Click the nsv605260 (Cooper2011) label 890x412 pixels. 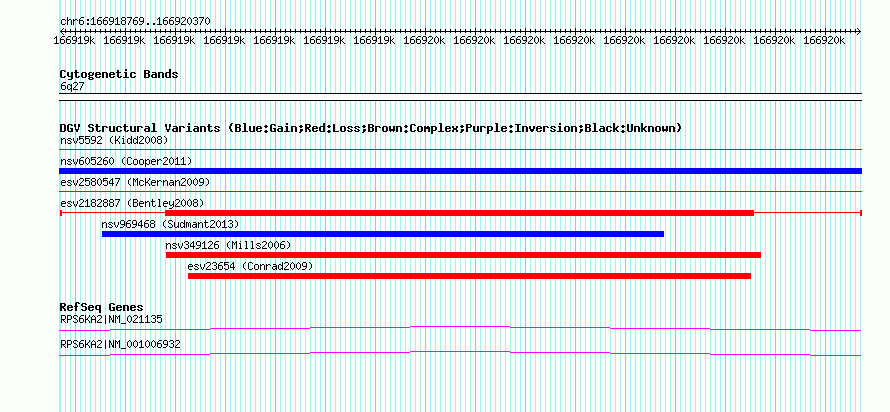point(126,161)
